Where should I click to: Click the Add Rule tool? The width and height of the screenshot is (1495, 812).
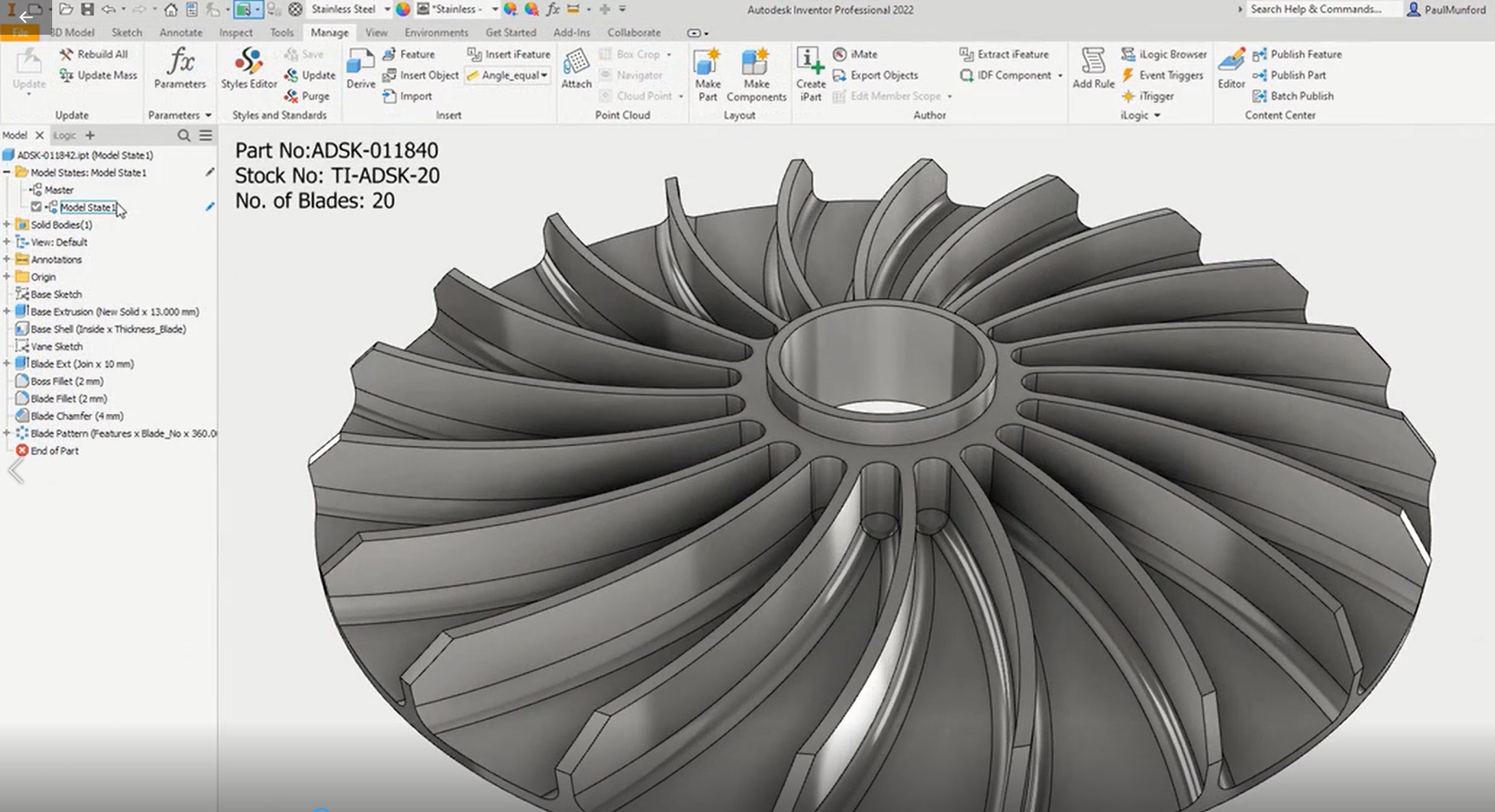[1093, 69]
